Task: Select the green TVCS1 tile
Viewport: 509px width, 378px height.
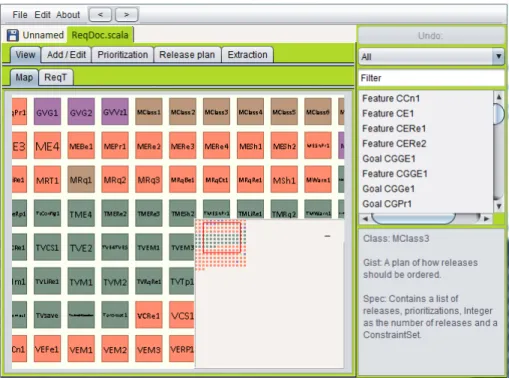Action: pos(47,248)
